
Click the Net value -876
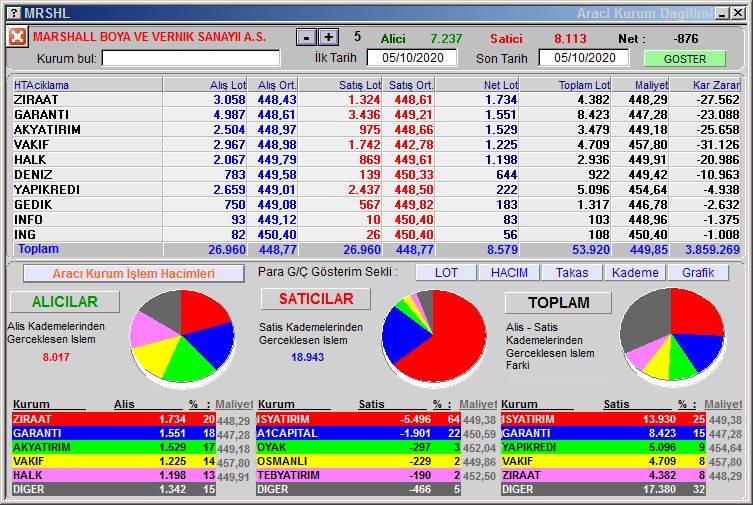click(x=686, y=38)
